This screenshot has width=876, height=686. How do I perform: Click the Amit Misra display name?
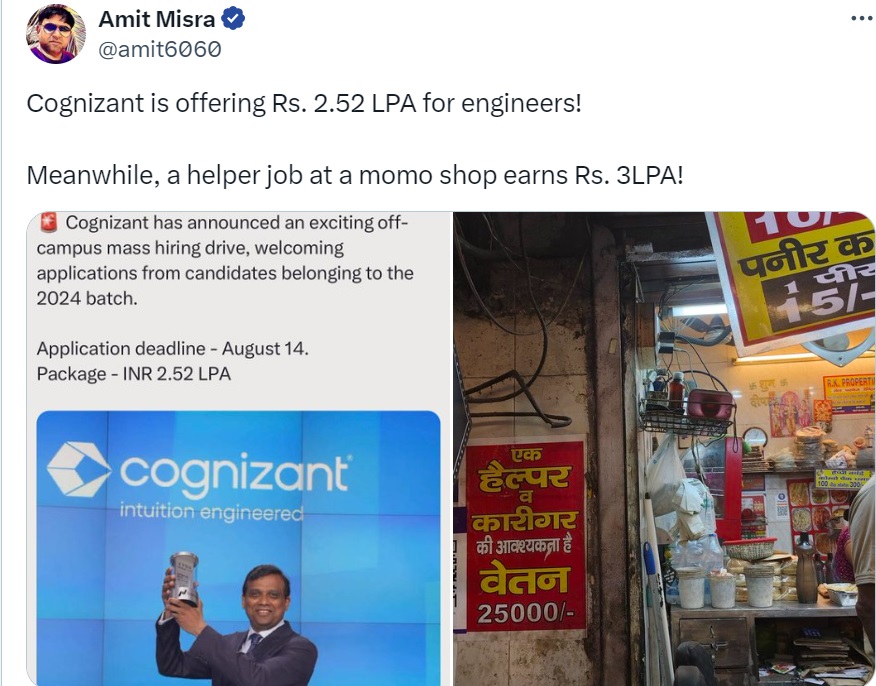(x=156, y=20)
